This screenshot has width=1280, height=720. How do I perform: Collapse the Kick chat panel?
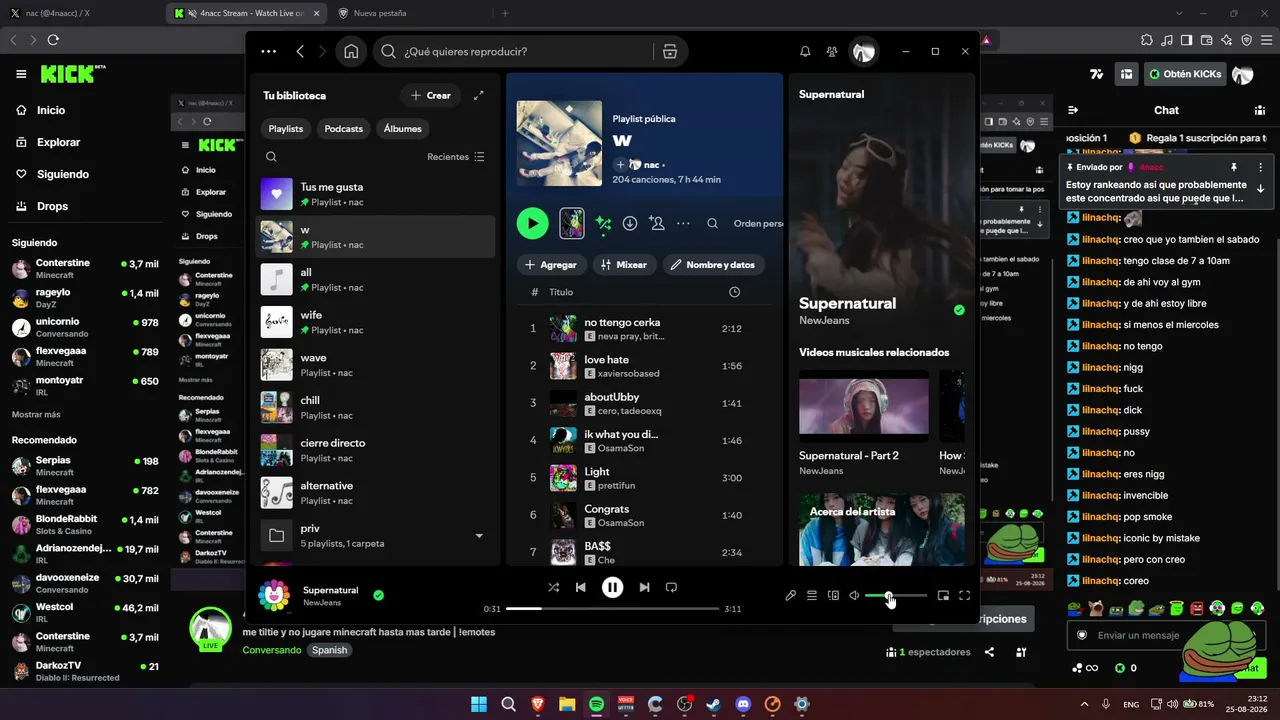[x=1073, y=110]
